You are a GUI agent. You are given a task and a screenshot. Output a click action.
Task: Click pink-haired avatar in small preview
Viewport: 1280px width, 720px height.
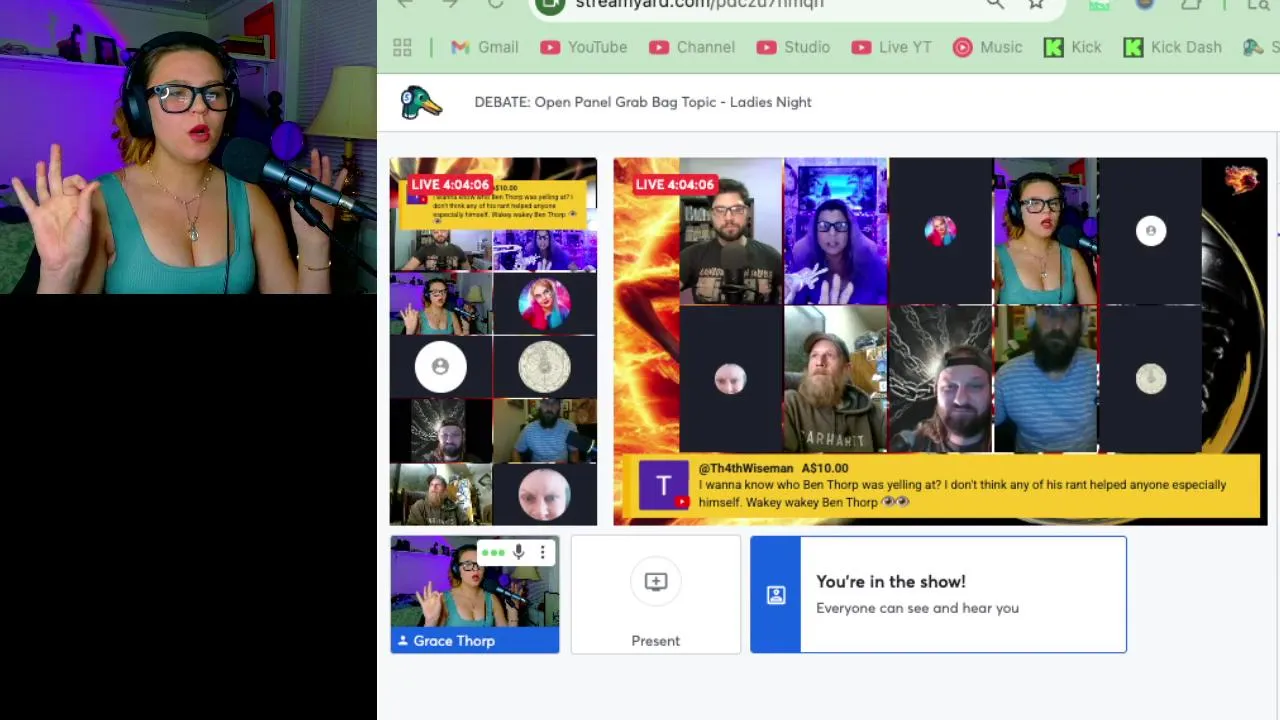[545, 303]
